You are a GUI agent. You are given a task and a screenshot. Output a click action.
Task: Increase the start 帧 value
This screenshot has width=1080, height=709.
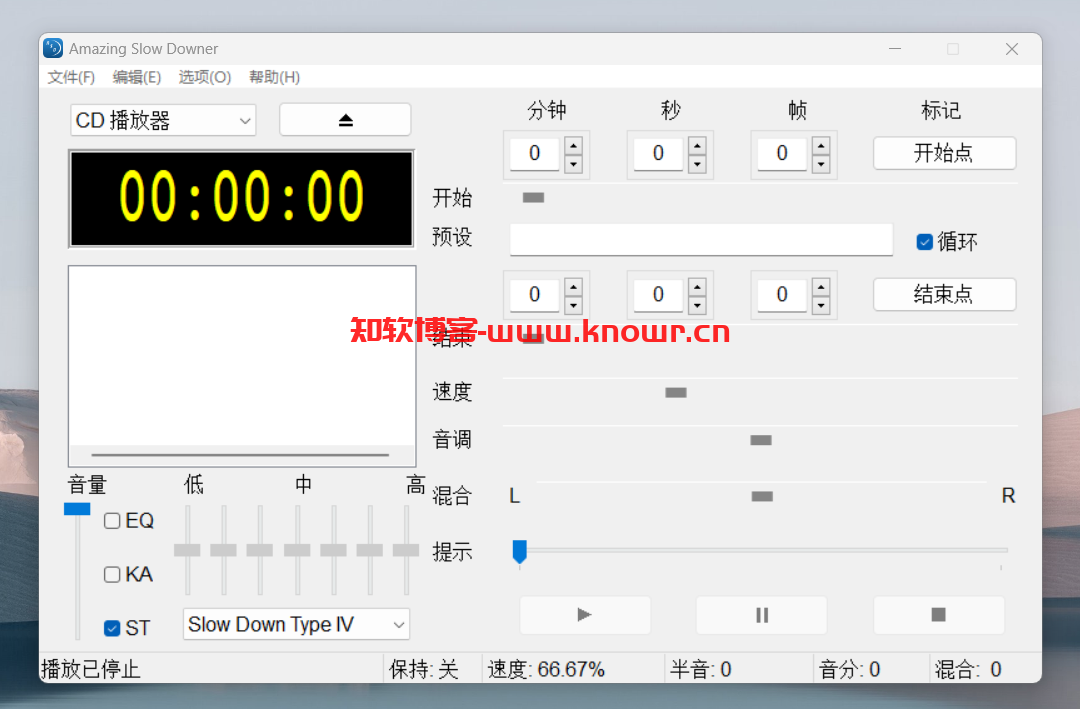coord(821,145)
